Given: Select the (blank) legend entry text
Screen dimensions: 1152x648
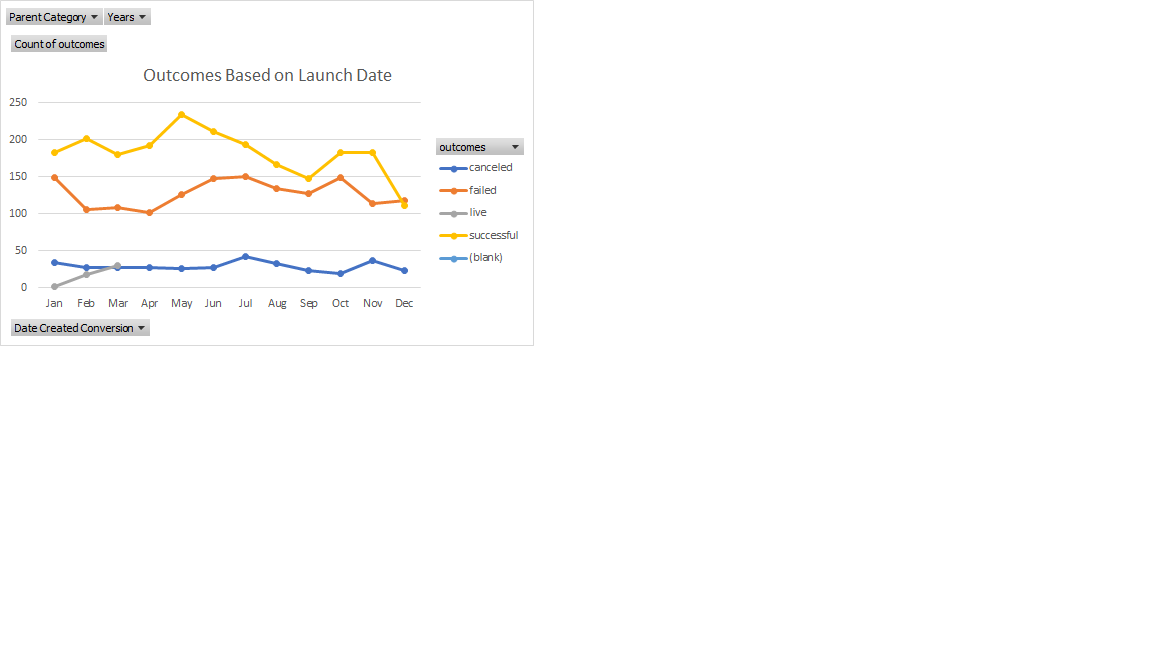Looking at the screenshot, I should pyautogui.click(x=486, y=257).
